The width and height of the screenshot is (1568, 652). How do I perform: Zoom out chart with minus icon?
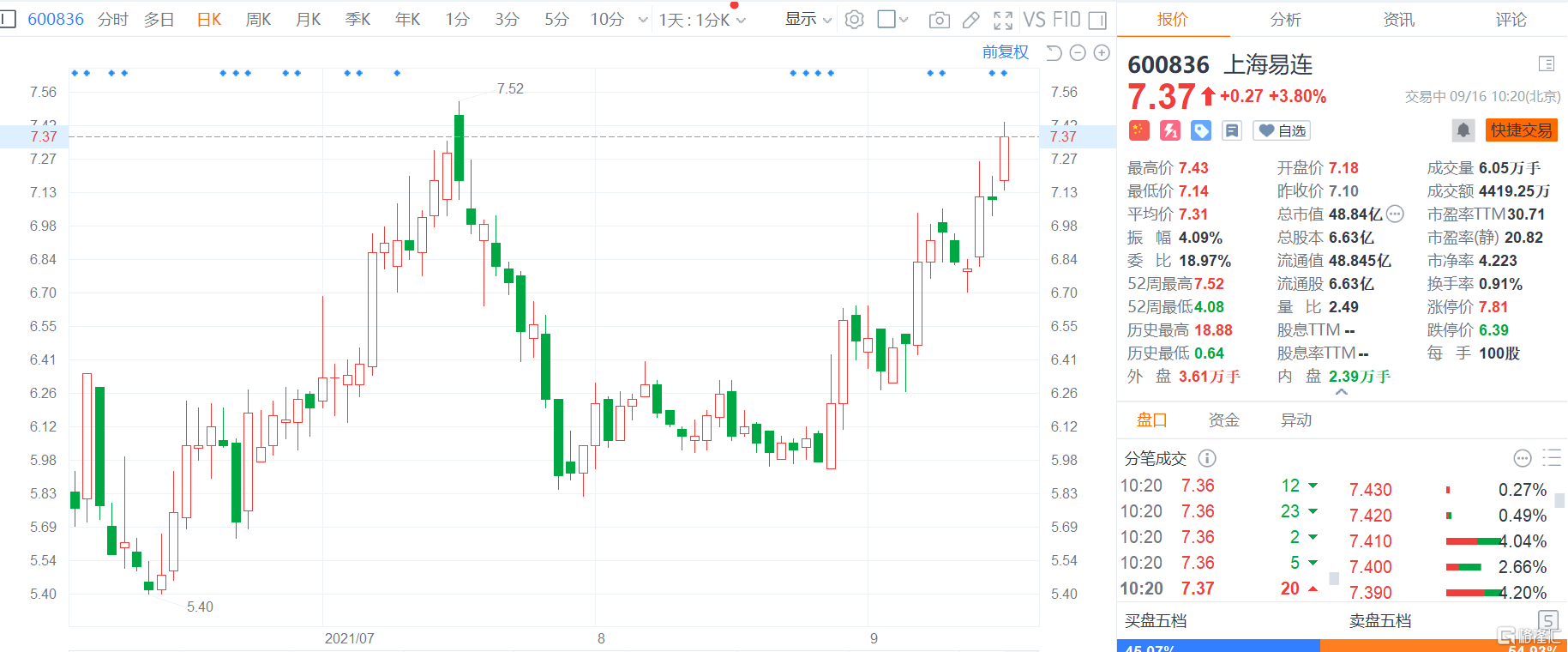tap(1078, 53)
